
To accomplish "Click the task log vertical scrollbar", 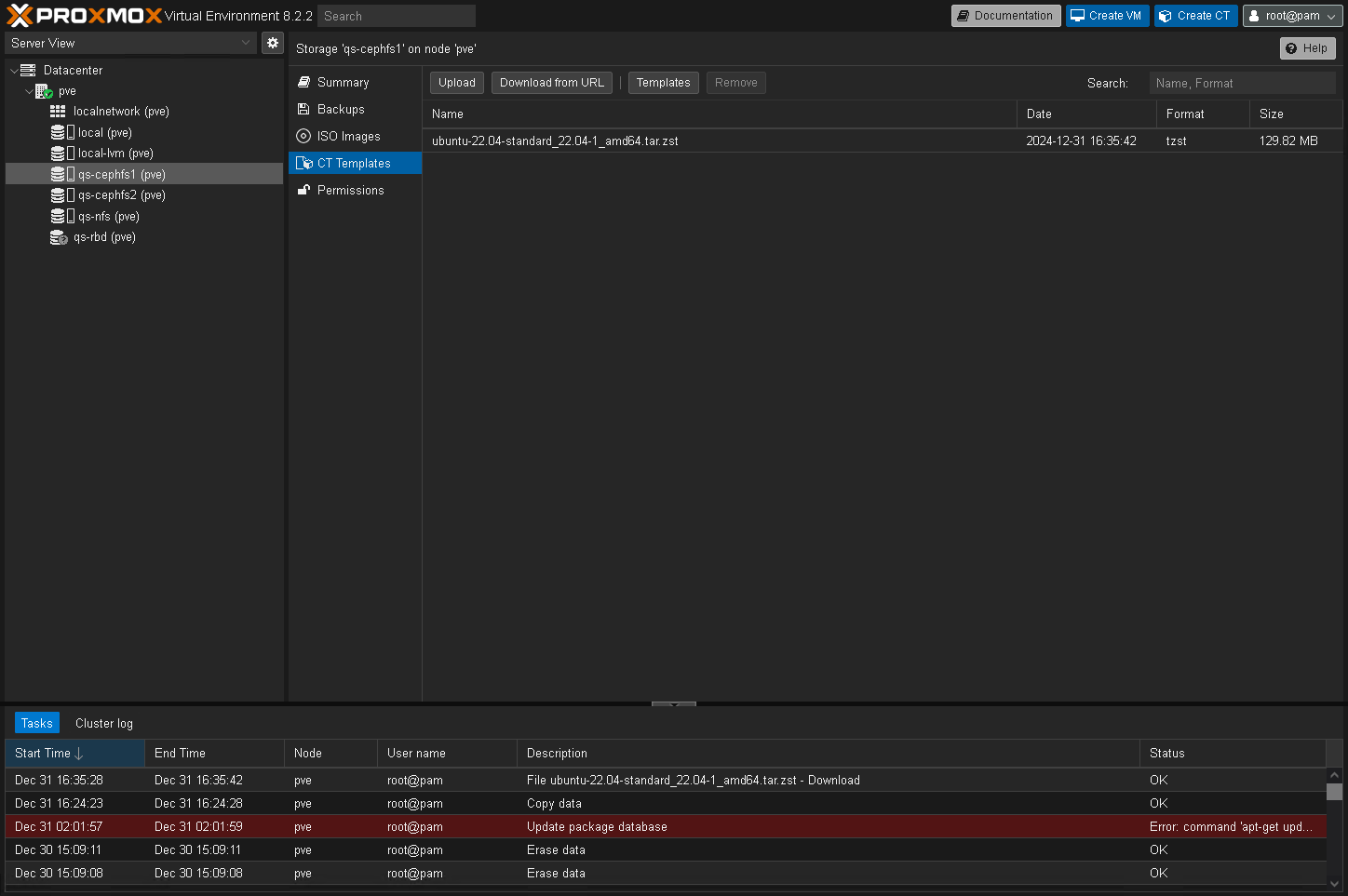I will (x=1334, y=793).
